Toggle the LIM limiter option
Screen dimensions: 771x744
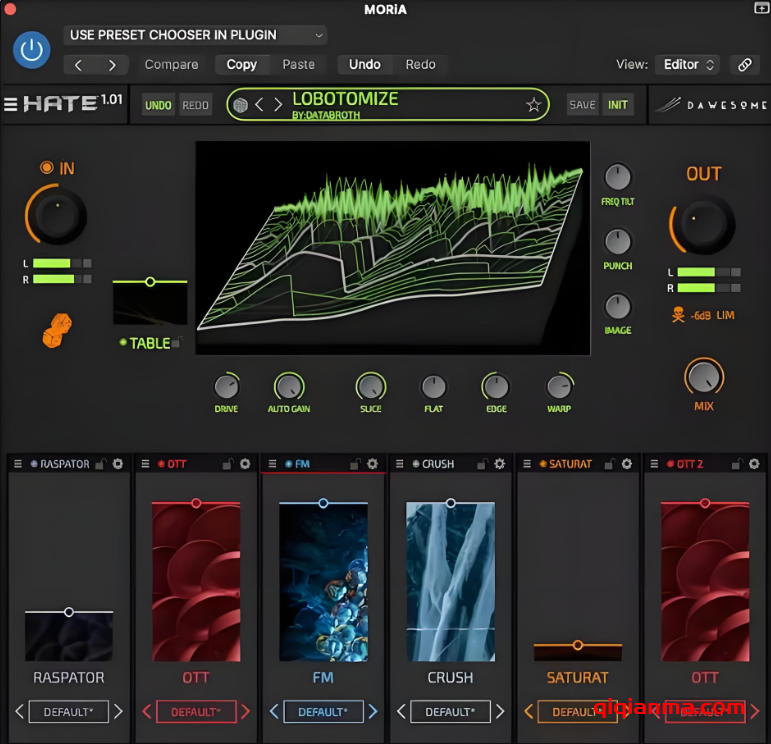click(725, 315)
